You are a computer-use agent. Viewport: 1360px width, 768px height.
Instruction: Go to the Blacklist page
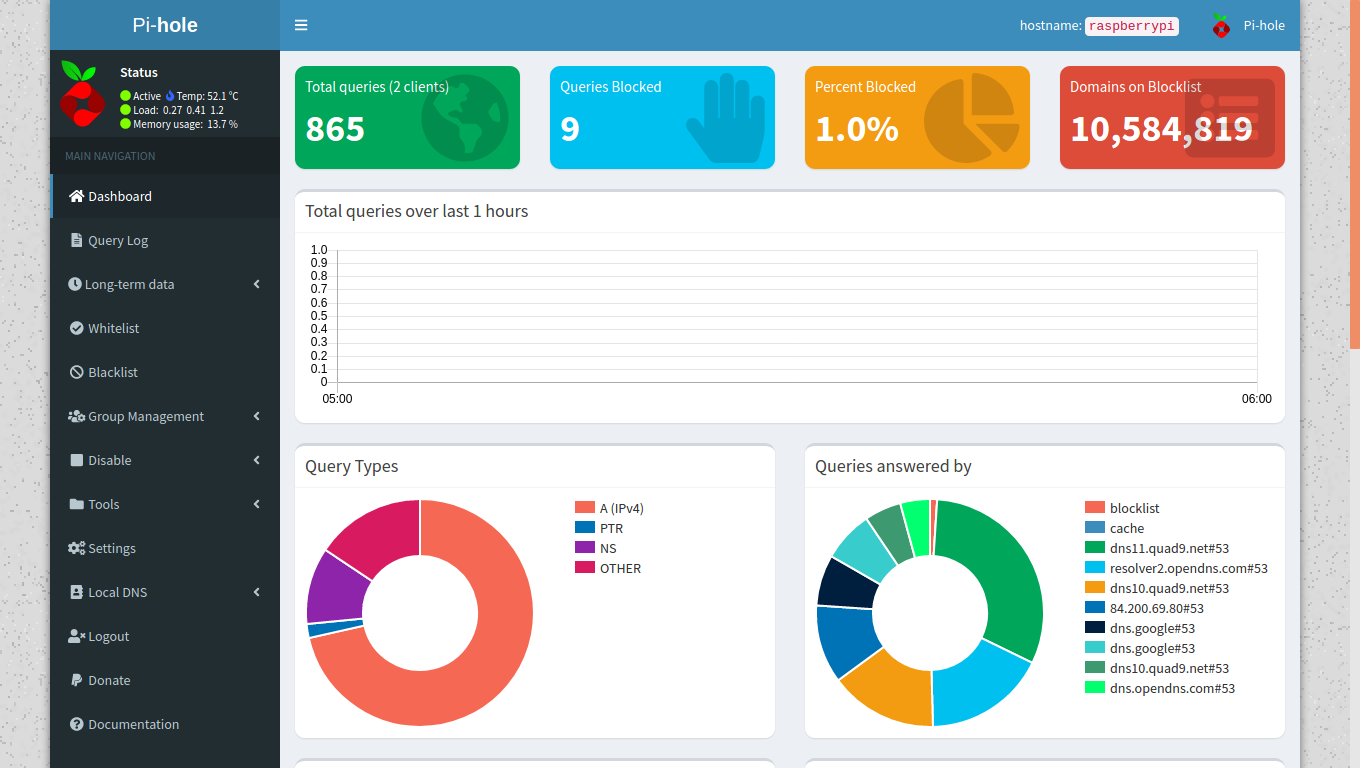165,372
